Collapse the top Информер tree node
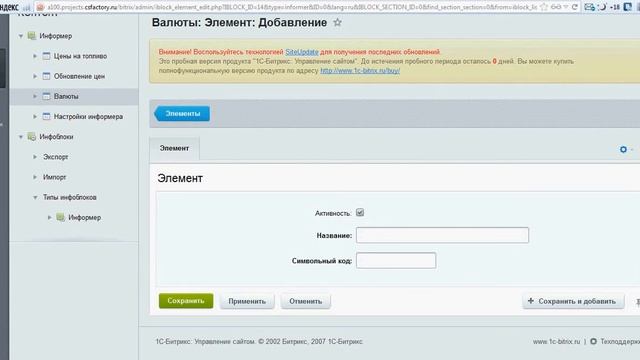This screenshot has height=360, width=640. pos(21,36)
